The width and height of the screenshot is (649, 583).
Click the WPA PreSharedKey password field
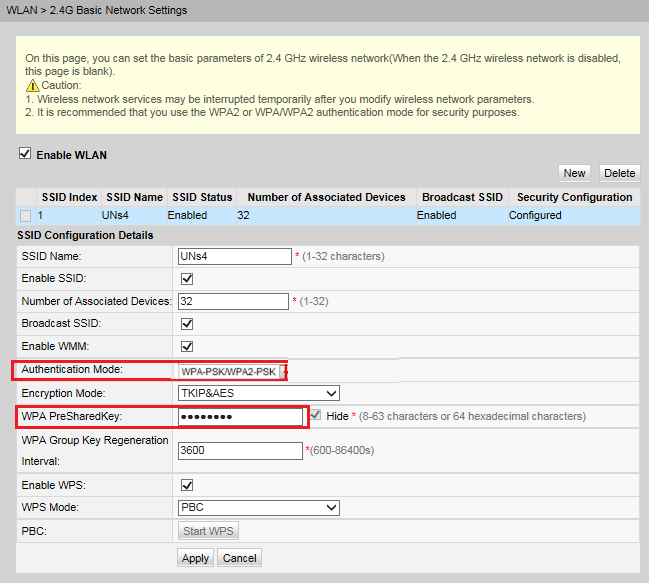[x=240, y=416]
